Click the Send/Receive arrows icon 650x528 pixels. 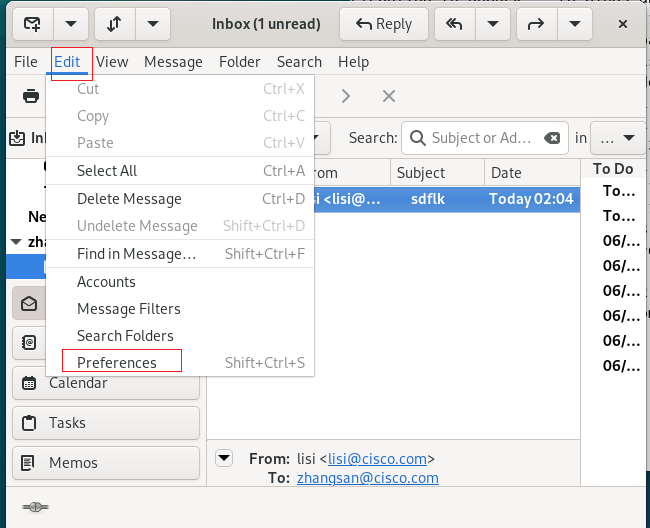pos(114,24)
